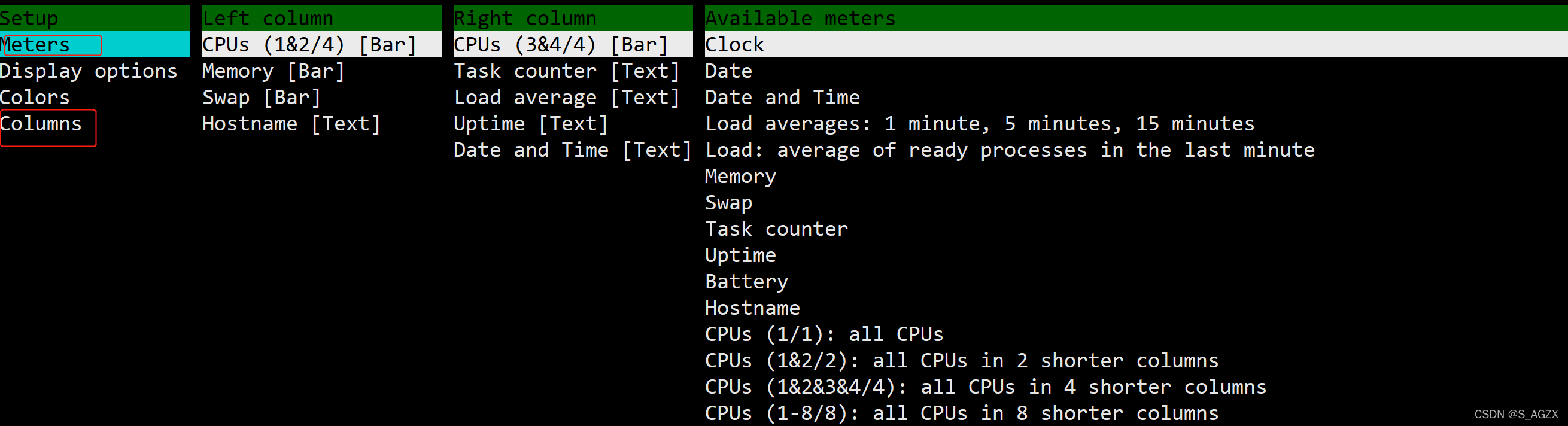1568x426 pixels.
Task: Select Task counter [Text] in right column
Action: pyautogui.click(x=567, y=71)
